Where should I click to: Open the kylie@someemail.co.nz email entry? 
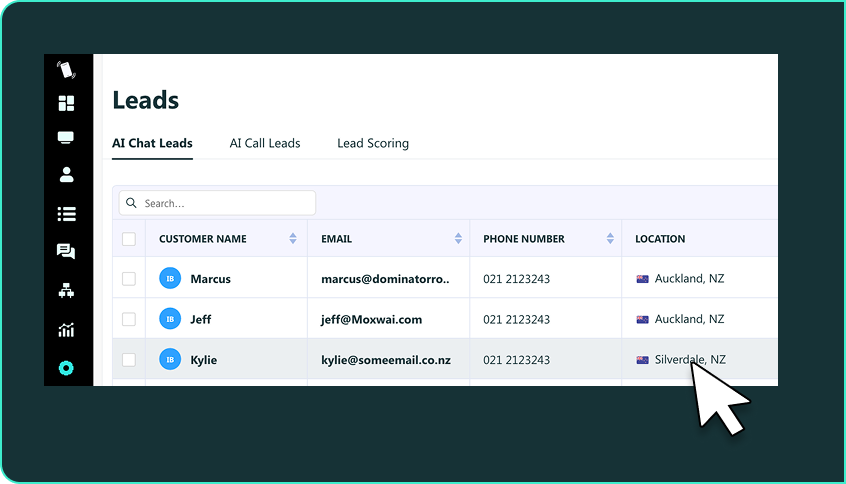point(386,359)
